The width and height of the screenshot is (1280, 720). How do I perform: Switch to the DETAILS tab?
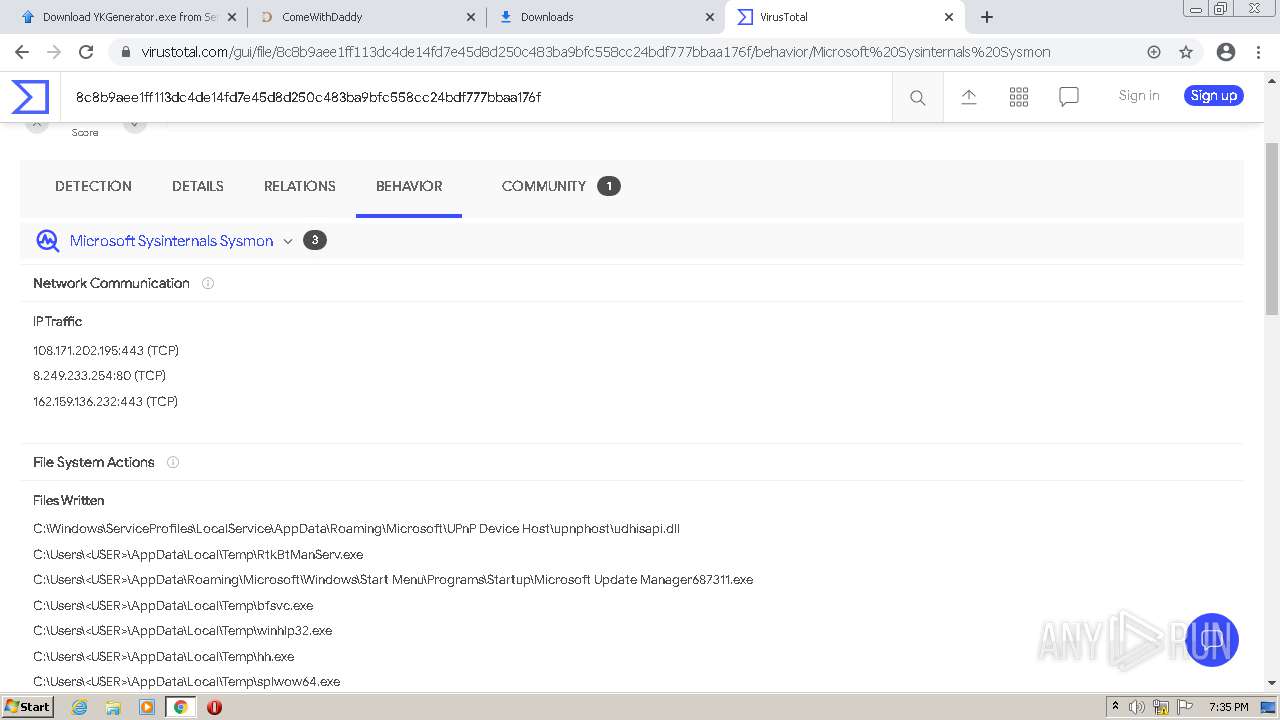pos(198,186)
